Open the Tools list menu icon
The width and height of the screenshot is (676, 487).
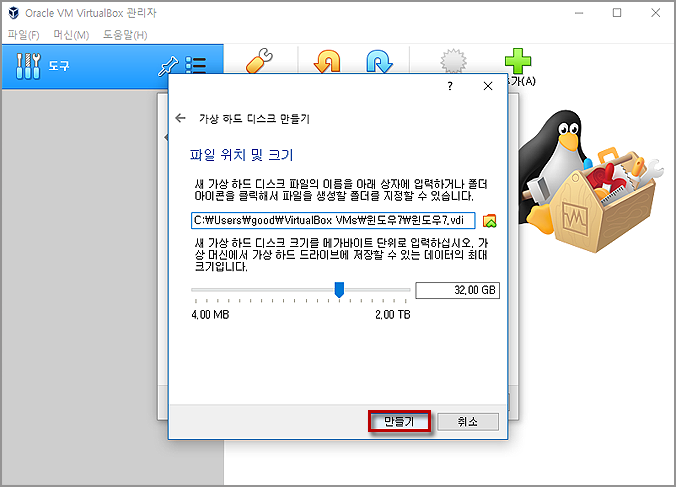point(196,66)
